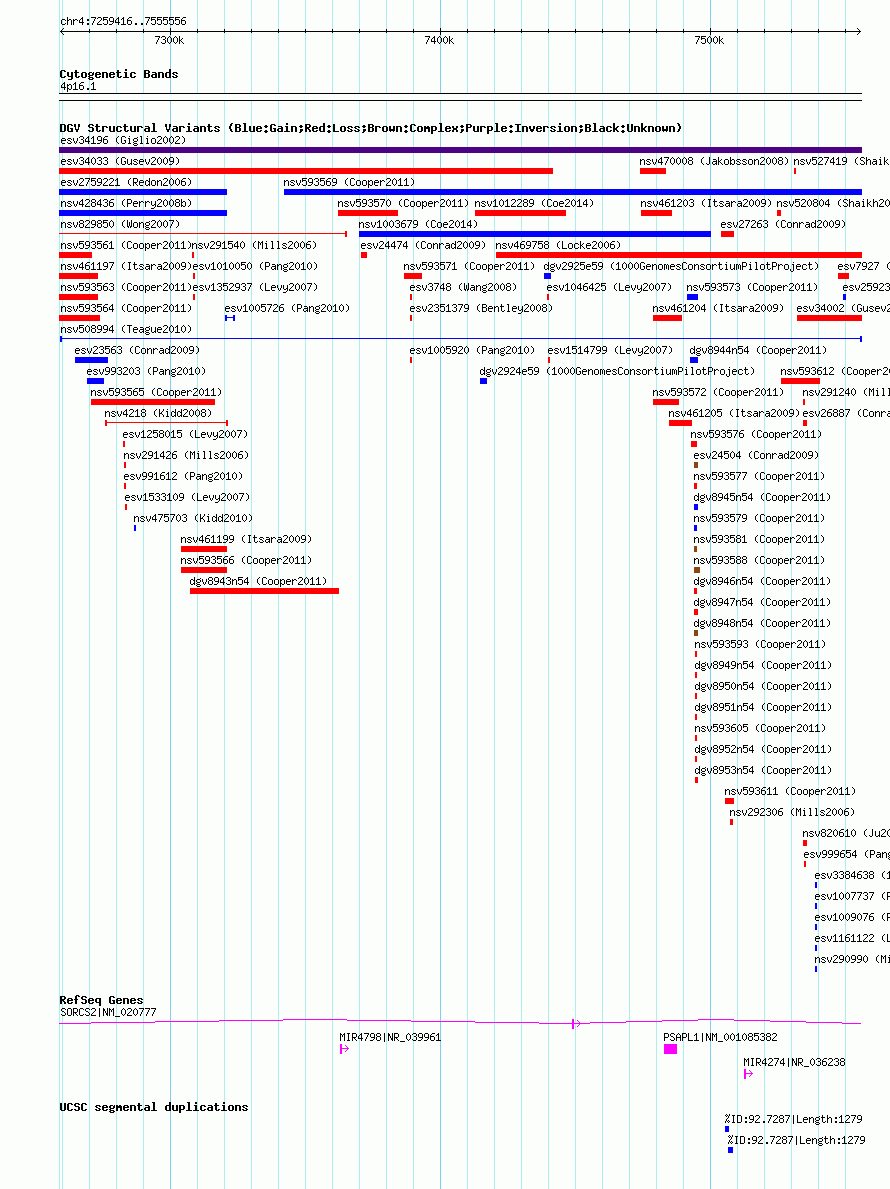Screen dimensions: 890x1189
Task: Open nsv593611 (Cooper2011) variant label
Action: (790, 792)
